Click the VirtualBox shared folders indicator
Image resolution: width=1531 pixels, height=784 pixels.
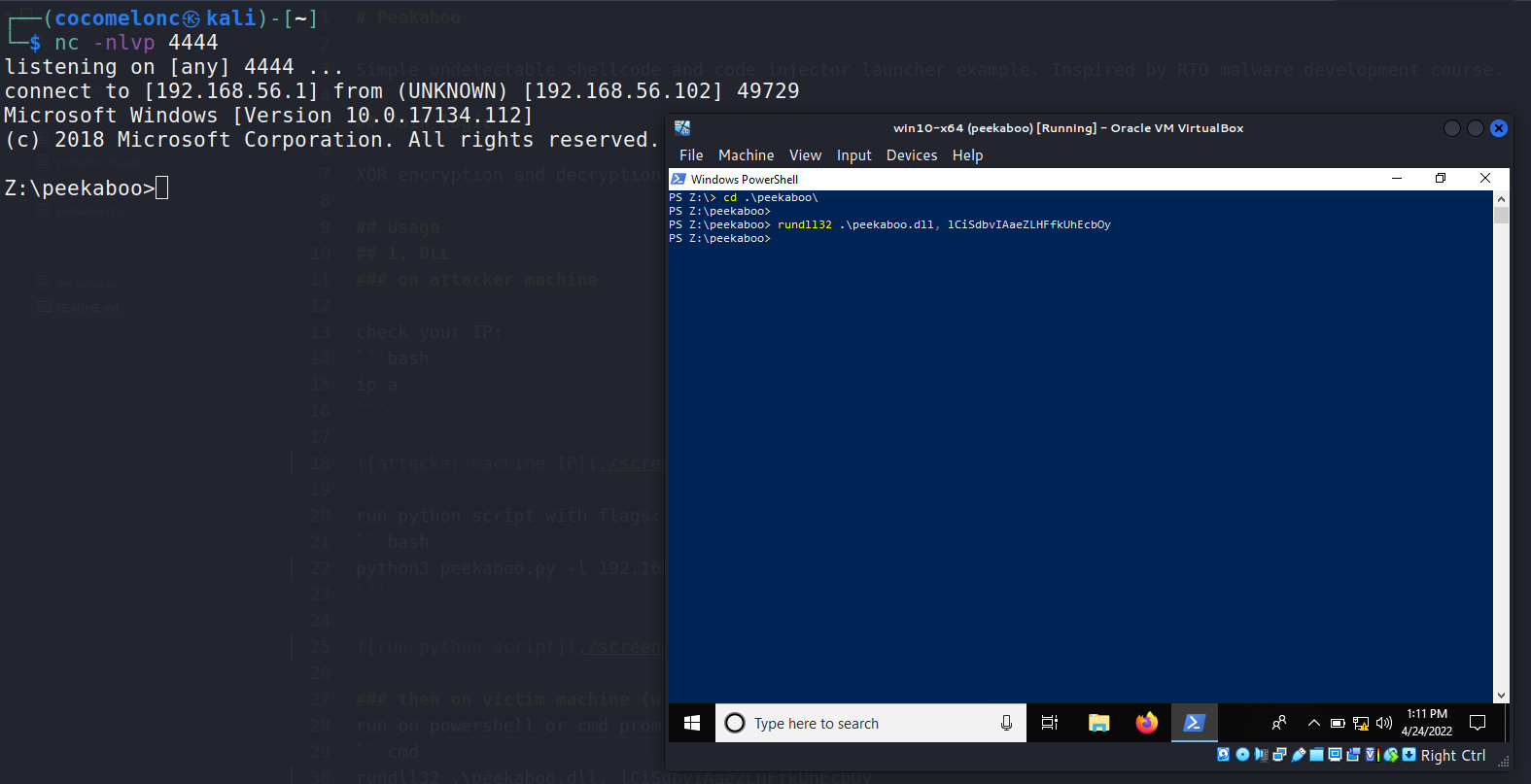click(1316, 755)
